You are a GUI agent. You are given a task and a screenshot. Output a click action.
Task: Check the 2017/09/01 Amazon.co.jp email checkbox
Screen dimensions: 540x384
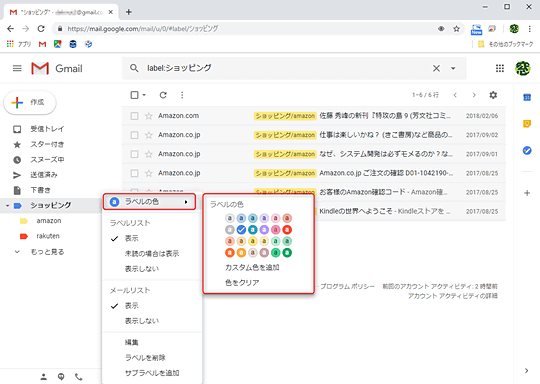pyautogui.click(x=134, y=154)
